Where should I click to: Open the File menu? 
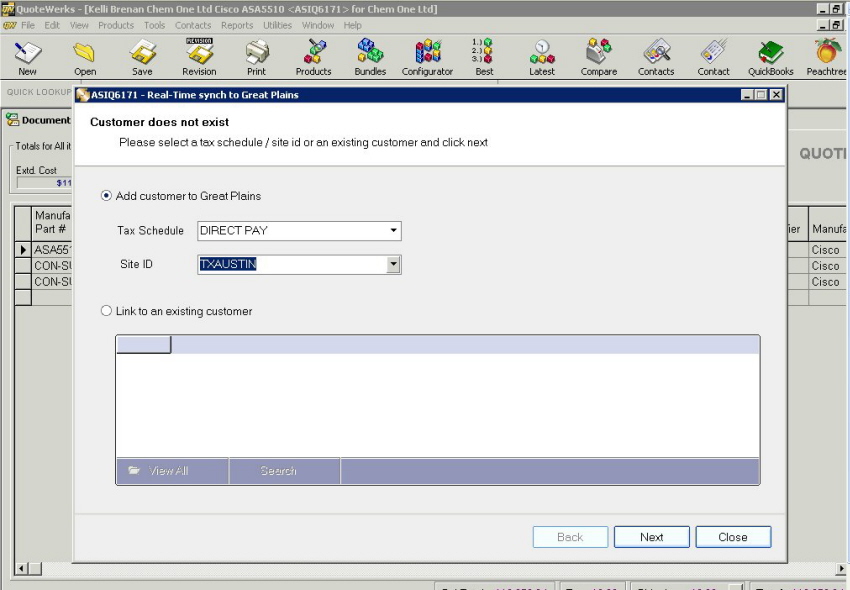pos(28,25)
